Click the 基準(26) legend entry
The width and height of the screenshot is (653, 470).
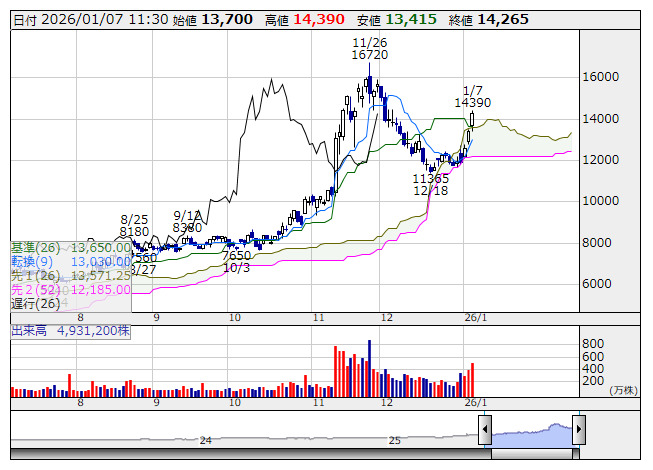pyautogui.click(x=71, y=248)
